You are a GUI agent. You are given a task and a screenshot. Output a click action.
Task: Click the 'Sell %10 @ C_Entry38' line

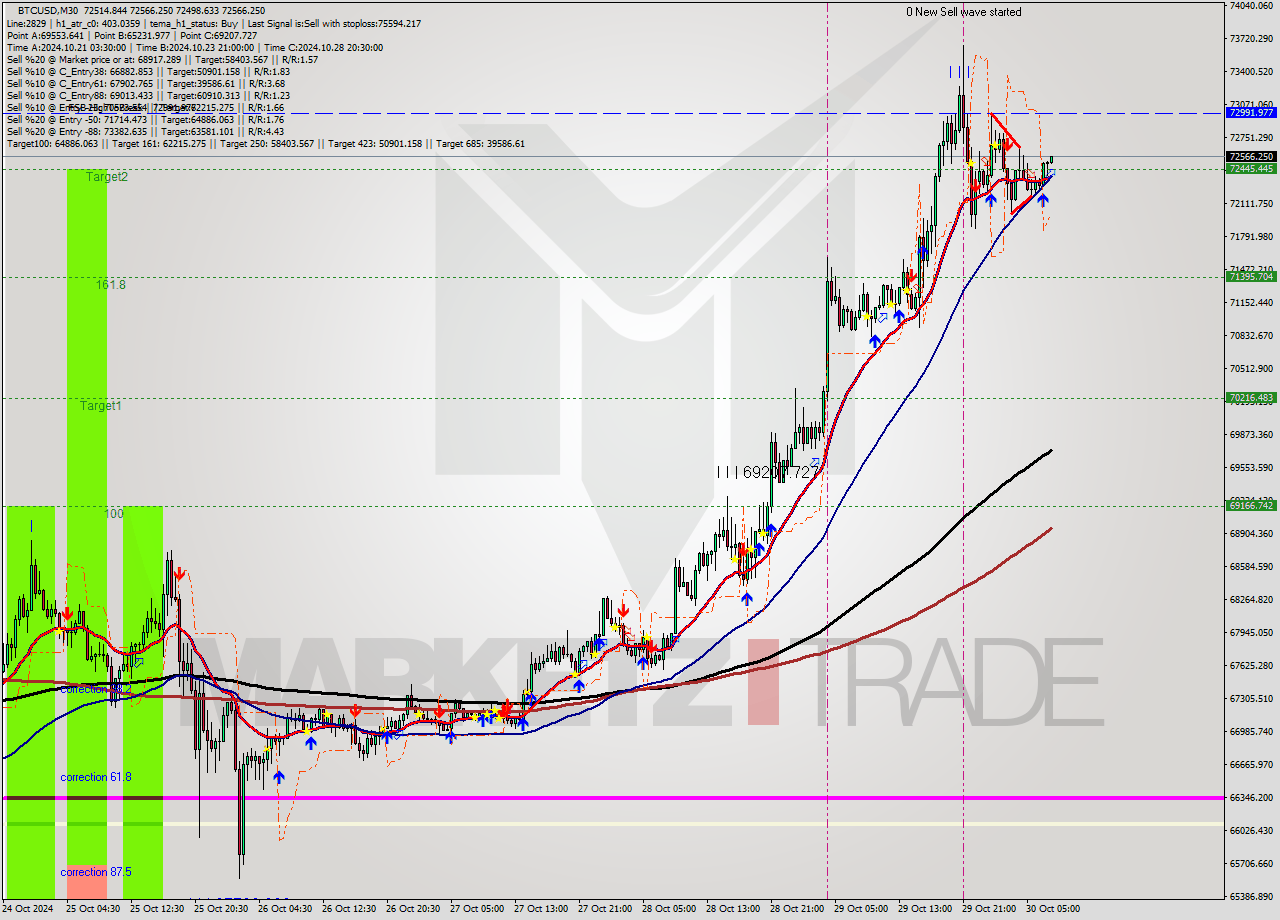pyautogui.click(x=148, y=72)
